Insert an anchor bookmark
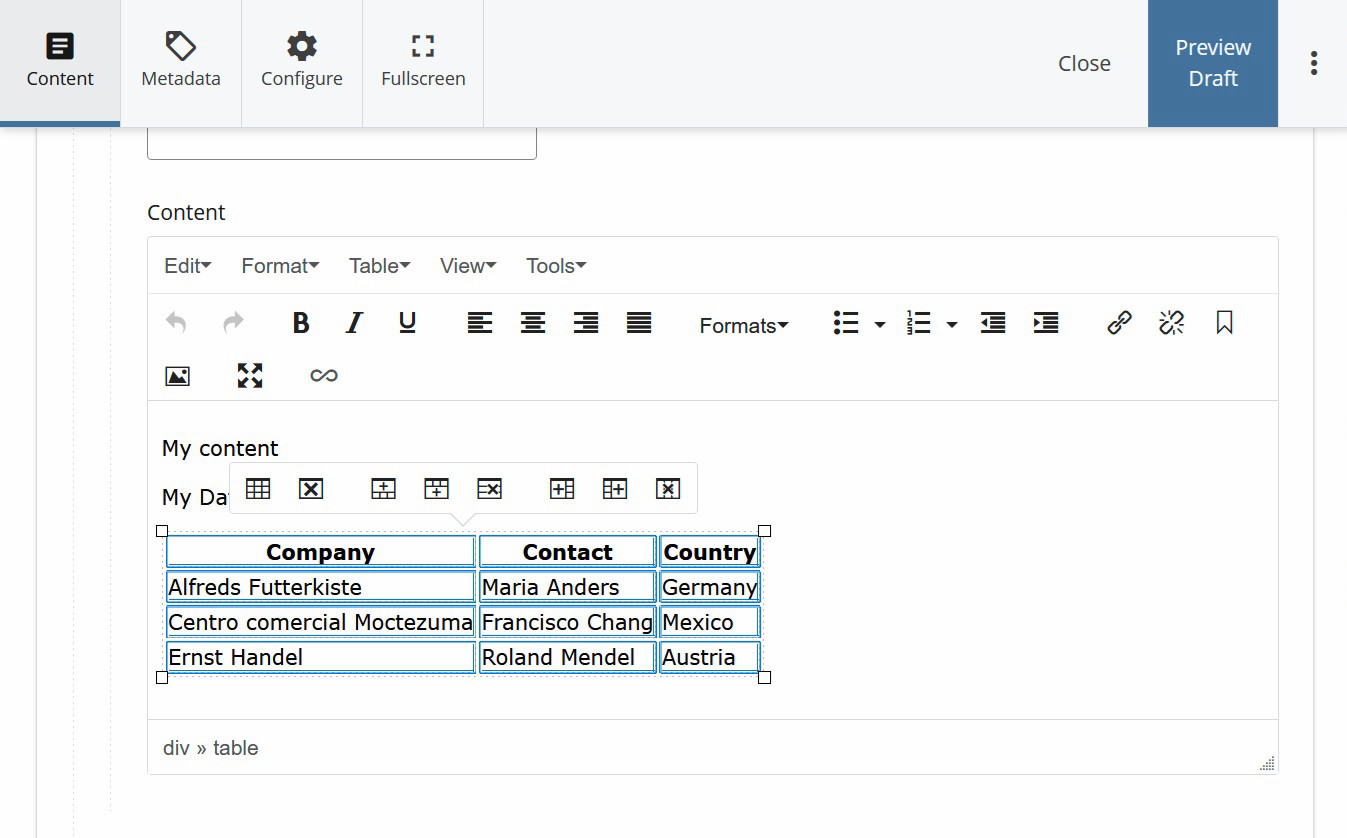The height and width of the screenshot is (838, 1347). pos(1224,323)
